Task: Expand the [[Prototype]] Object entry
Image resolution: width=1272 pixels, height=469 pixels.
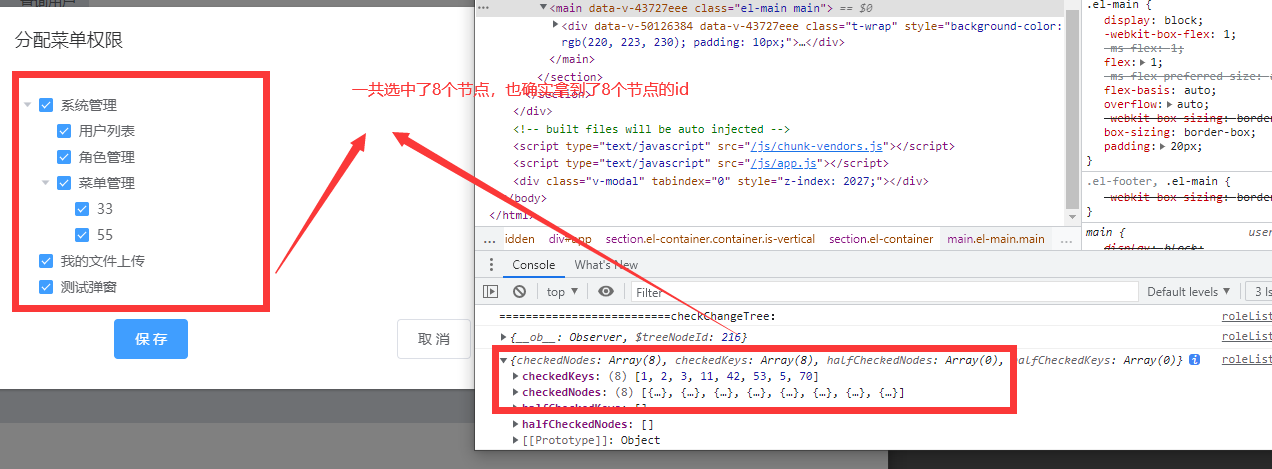Action: click(x=516, y=440)
